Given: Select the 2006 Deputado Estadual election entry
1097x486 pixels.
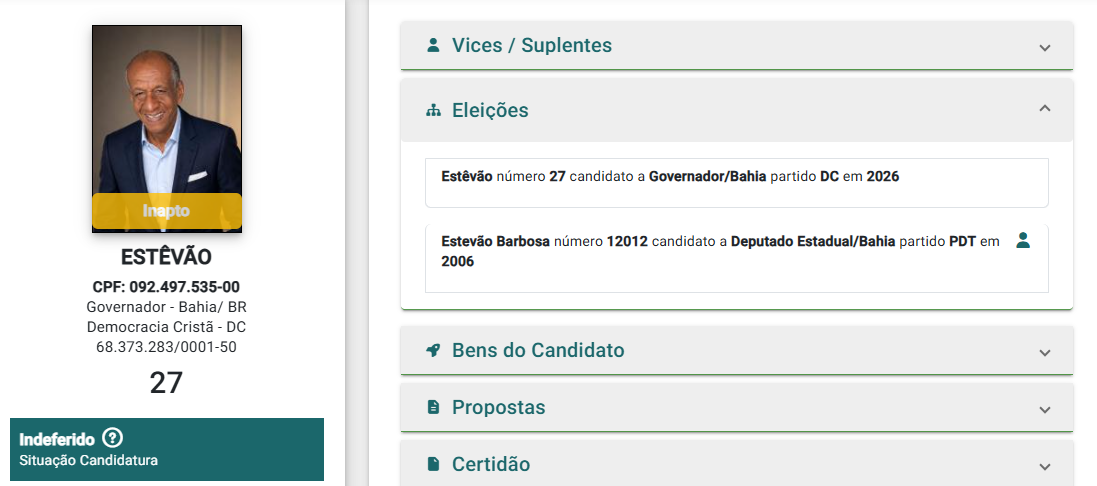Looking at the screenshot, I should pyautogui.click(x=737, y=258).
